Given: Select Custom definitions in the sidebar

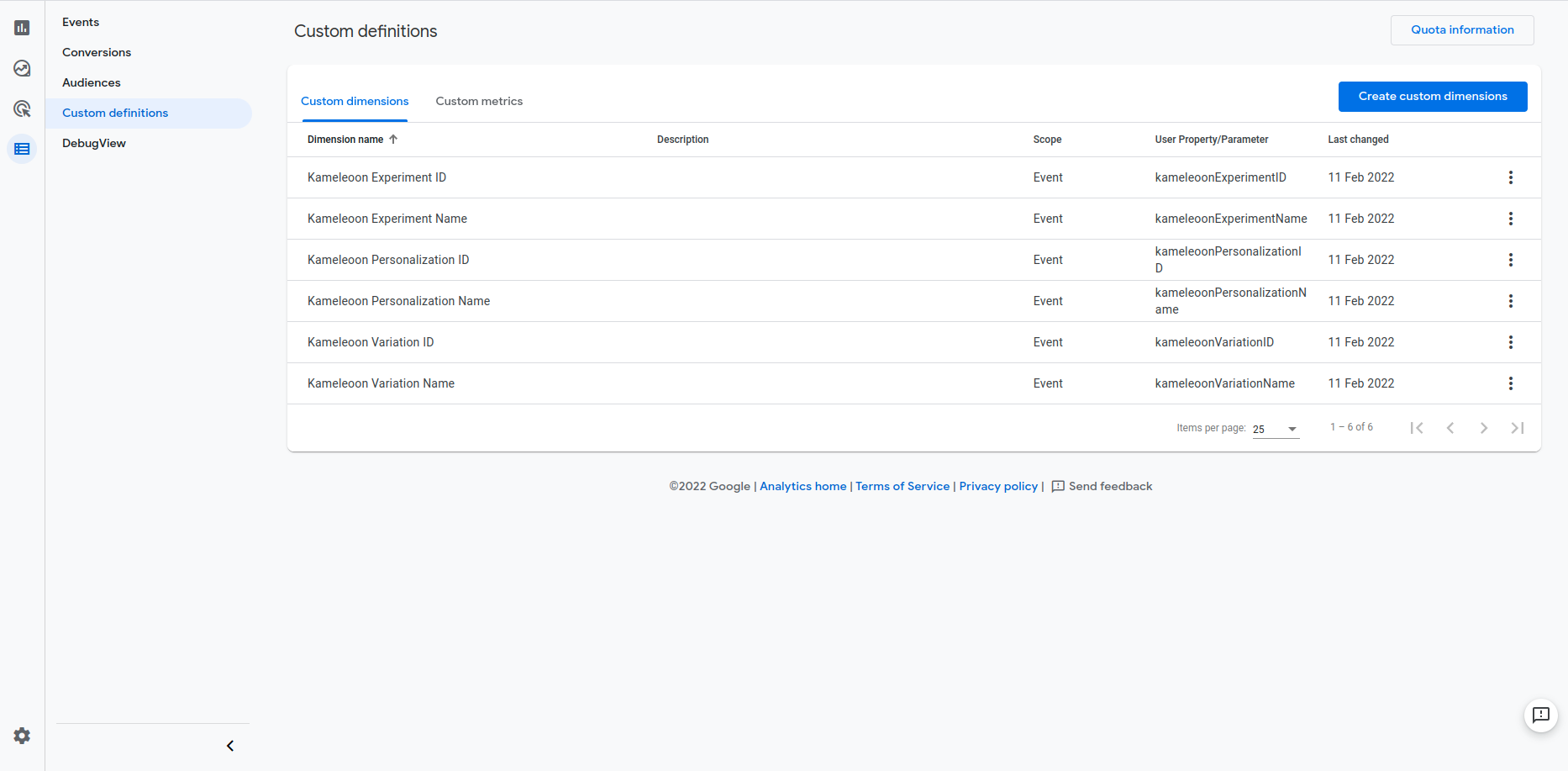Looking at the screenshot, I should 149,113.
